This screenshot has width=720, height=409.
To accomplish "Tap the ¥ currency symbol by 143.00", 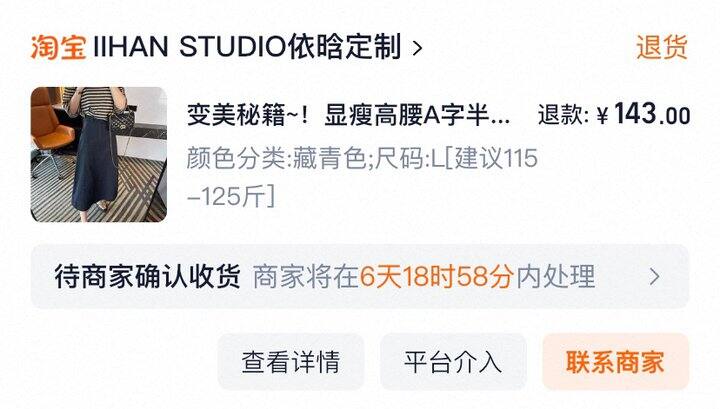I will pos(602,115).
